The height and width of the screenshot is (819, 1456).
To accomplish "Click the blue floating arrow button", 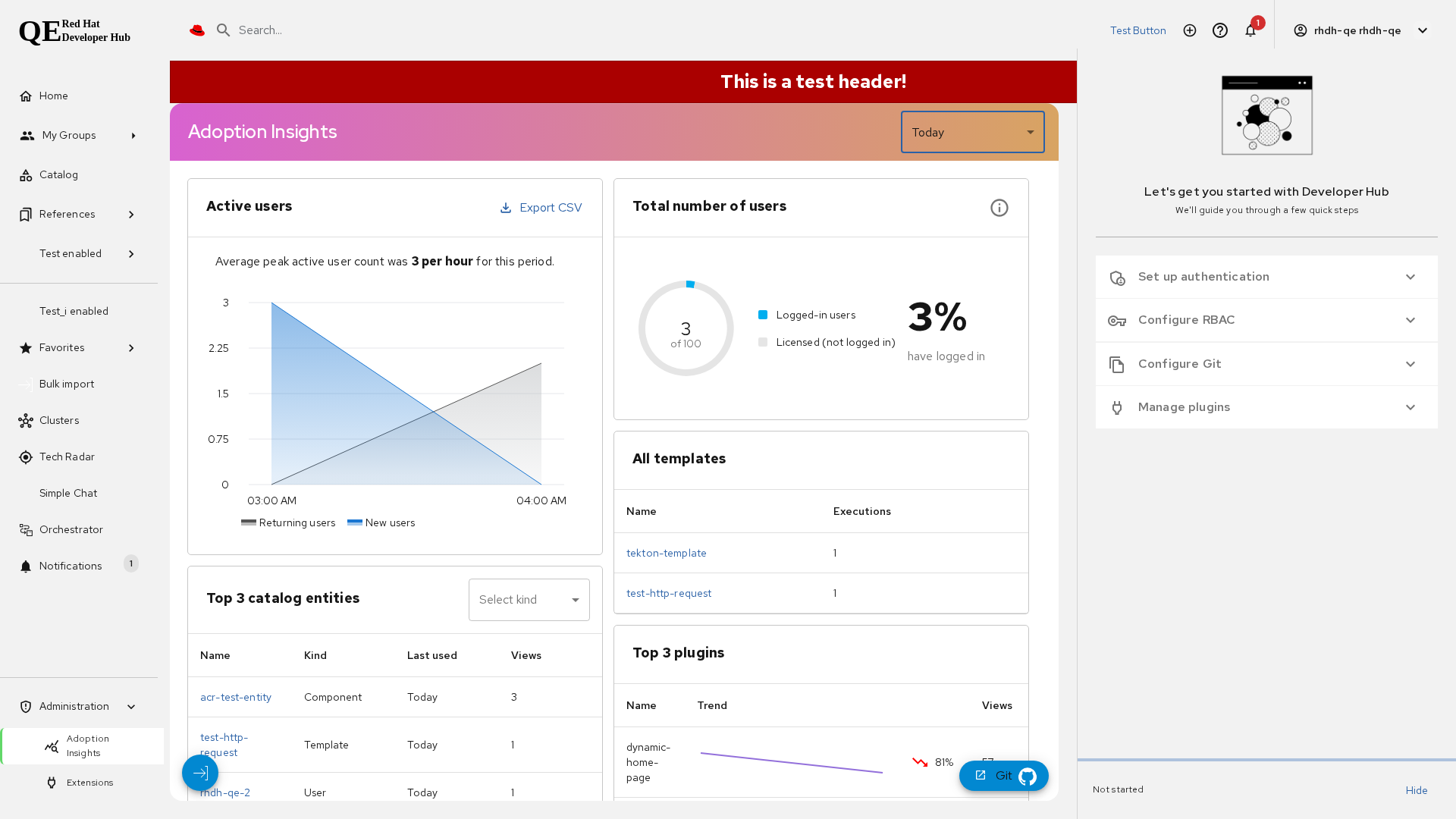I will [x=200, y=773].
